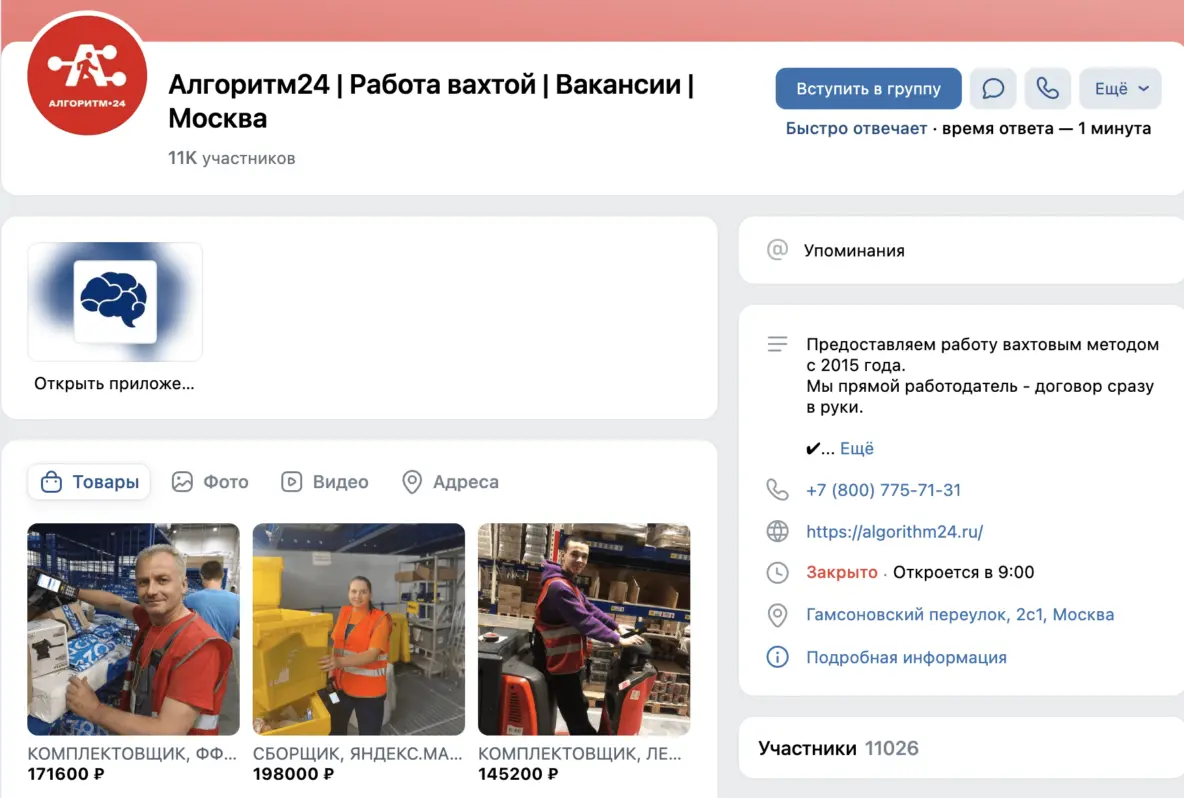
Task: Expand the Ещё dropdown menu button
Action: [1120, 89]
